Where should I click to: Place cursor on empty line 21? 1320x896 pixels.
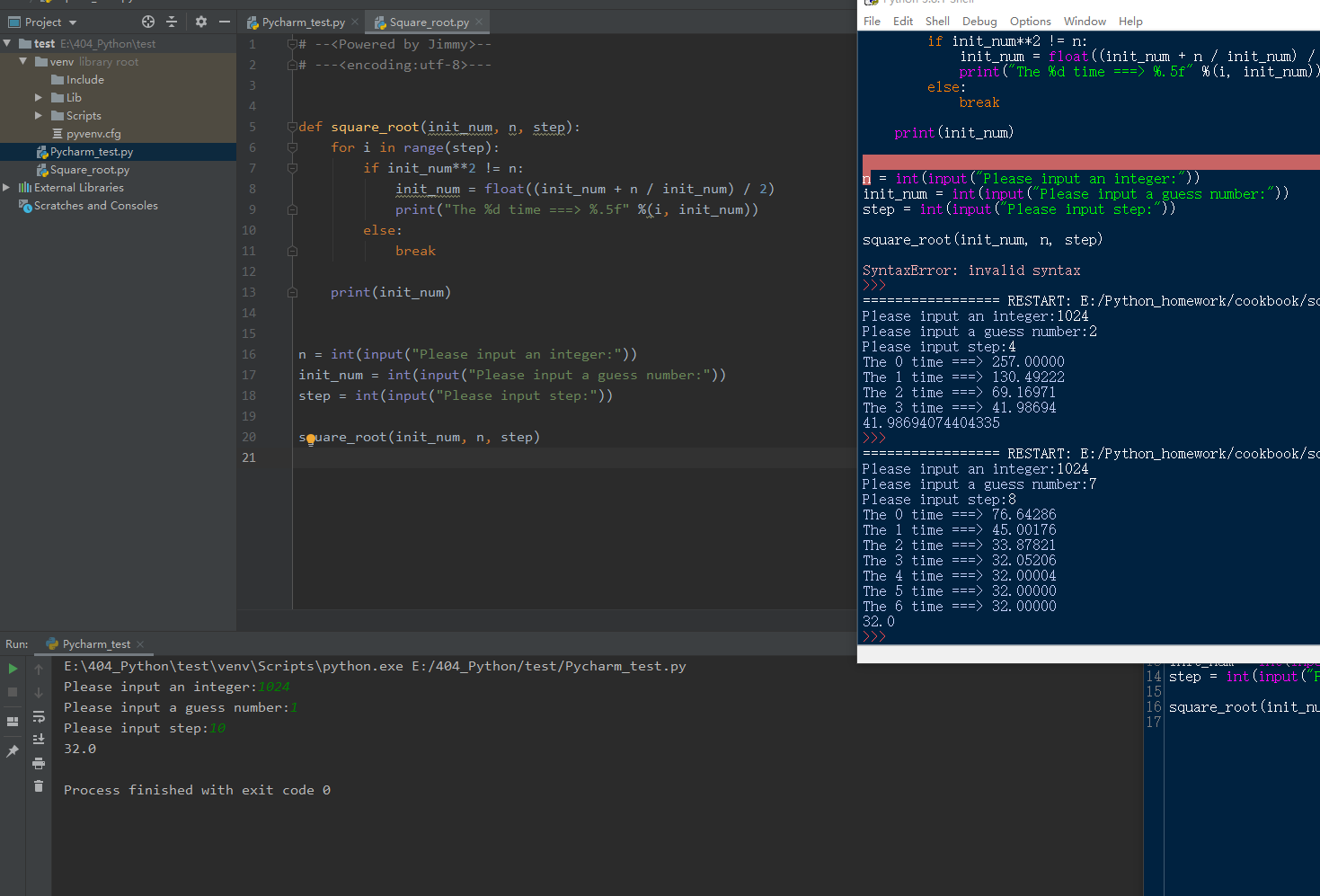(573, 457)
